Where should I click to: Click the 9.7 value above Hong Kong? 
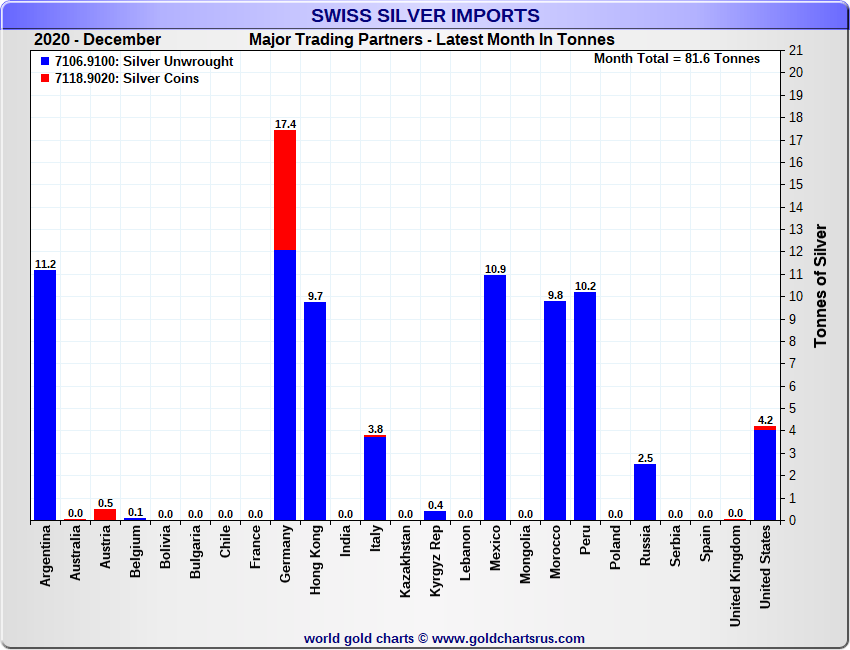pyautogui.click(x=315, y=296)
